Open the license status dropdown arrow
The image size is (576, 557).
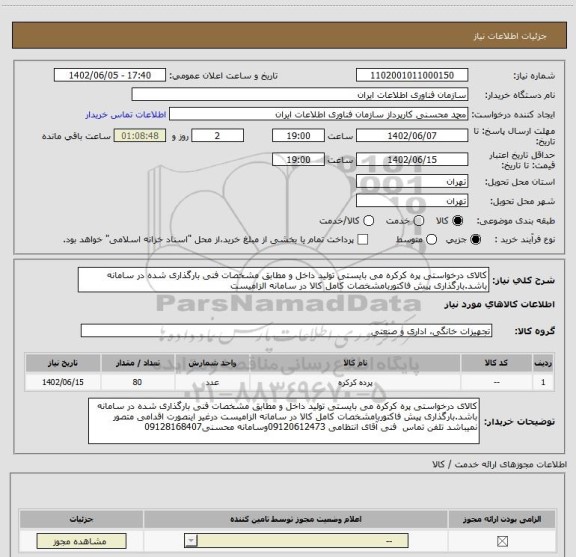click(191, 541)
